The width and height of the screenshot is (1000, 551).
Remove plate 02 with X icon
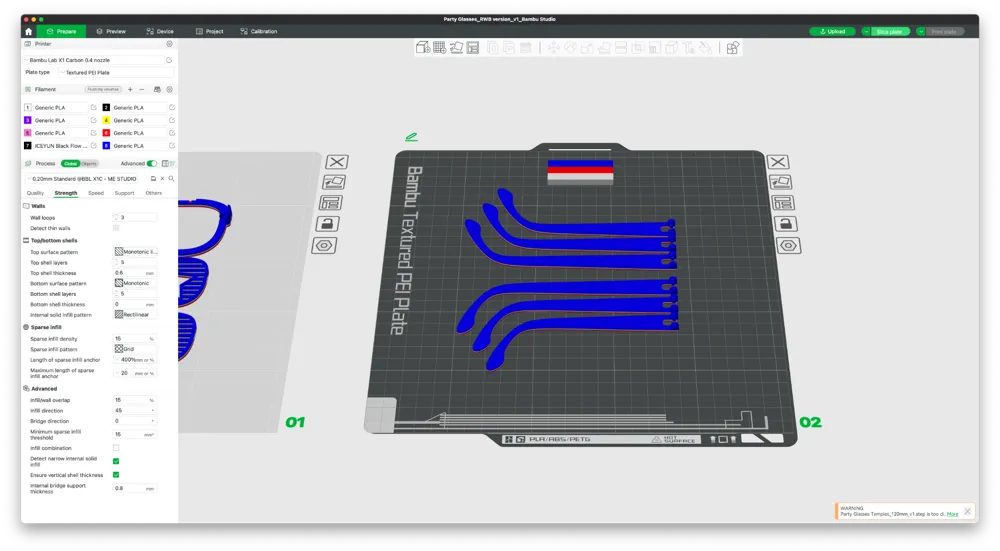778,162
